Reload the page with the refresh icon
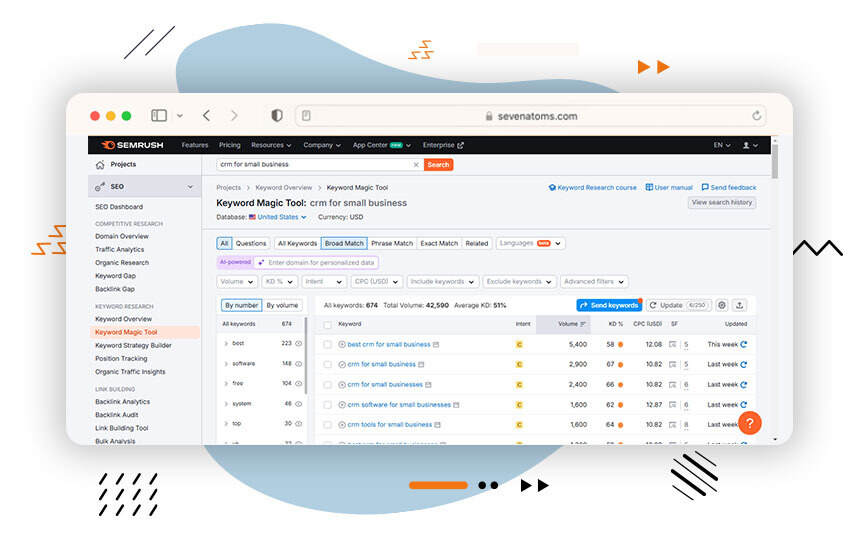This screenshot has width=860, height=538. tap(756, 116)
